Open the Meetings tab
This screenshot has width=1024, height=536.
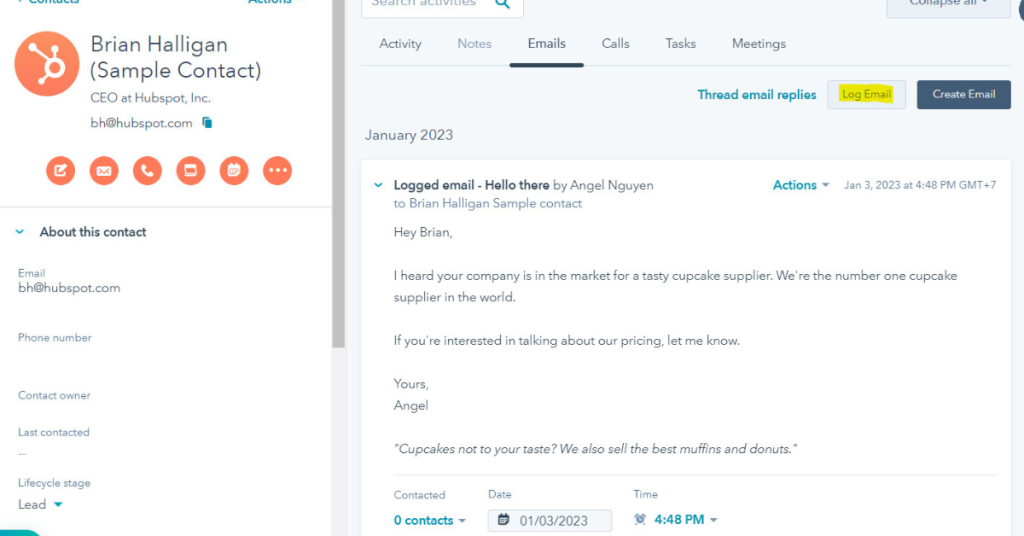click(758, 44)
